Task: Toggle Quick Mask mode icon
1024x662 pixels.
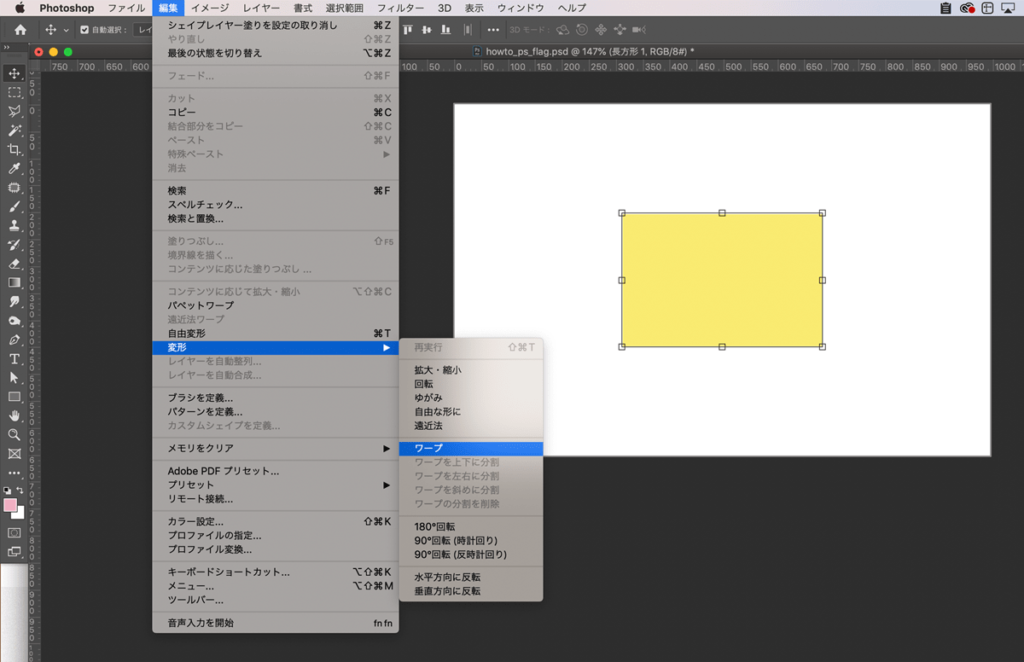Action: 14,532
